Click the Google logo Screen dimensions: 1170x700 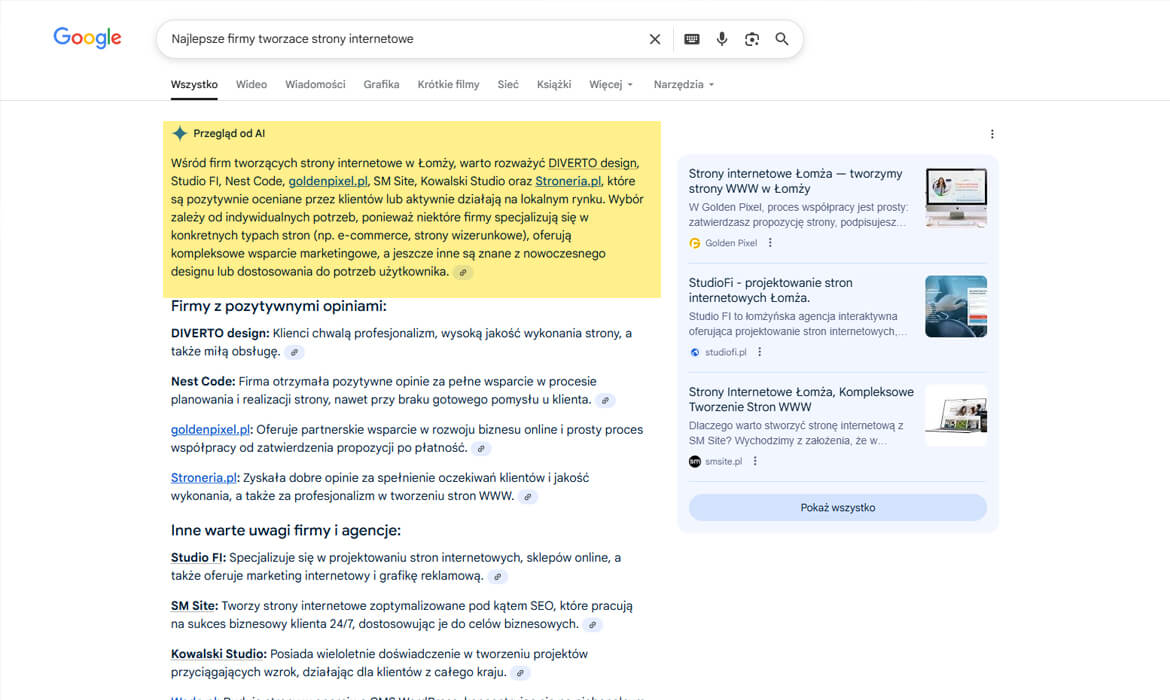point(87,38)
